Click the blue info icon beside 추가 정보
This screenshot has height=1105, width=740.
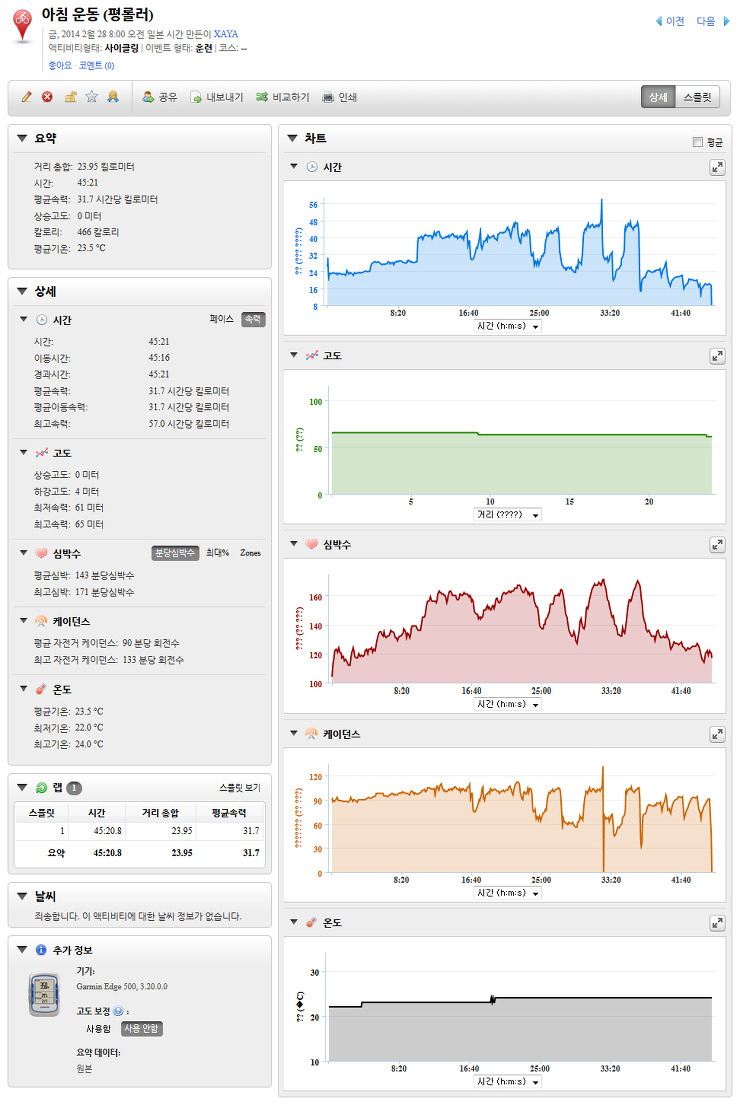(x=41, y=950)
